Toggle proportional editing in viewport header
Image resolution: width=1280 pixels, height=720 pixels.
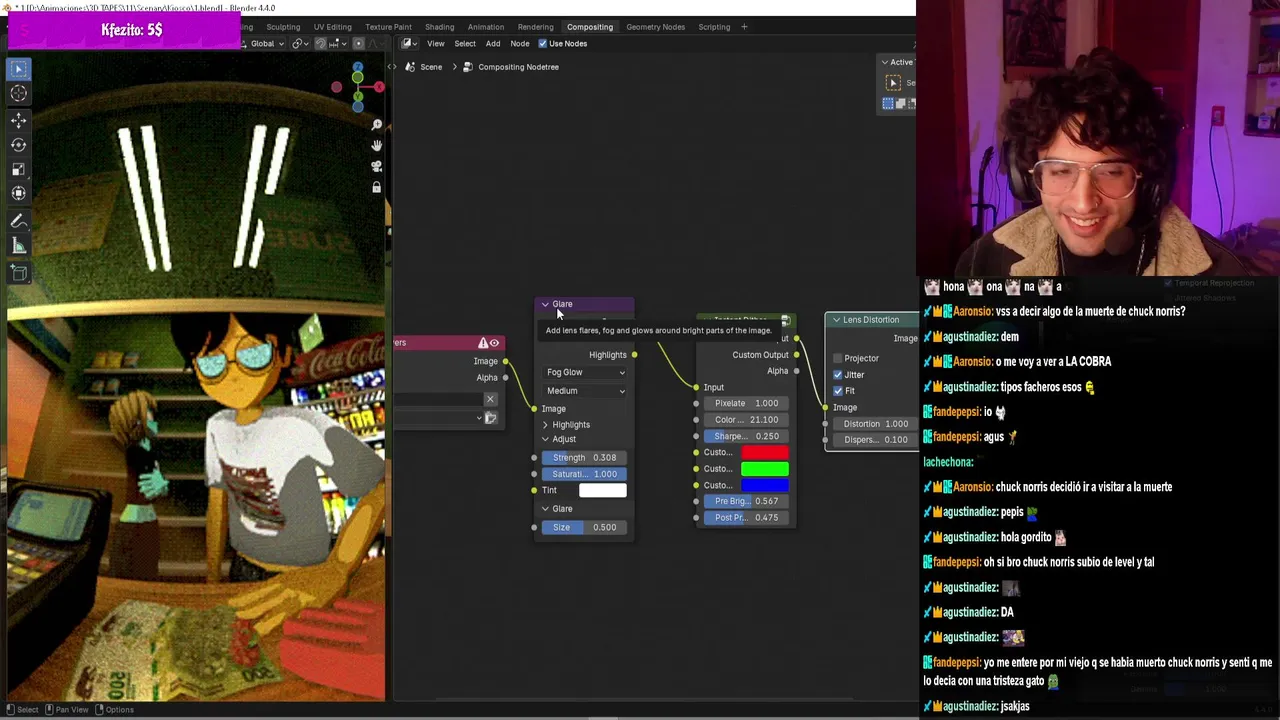[358, 44]
